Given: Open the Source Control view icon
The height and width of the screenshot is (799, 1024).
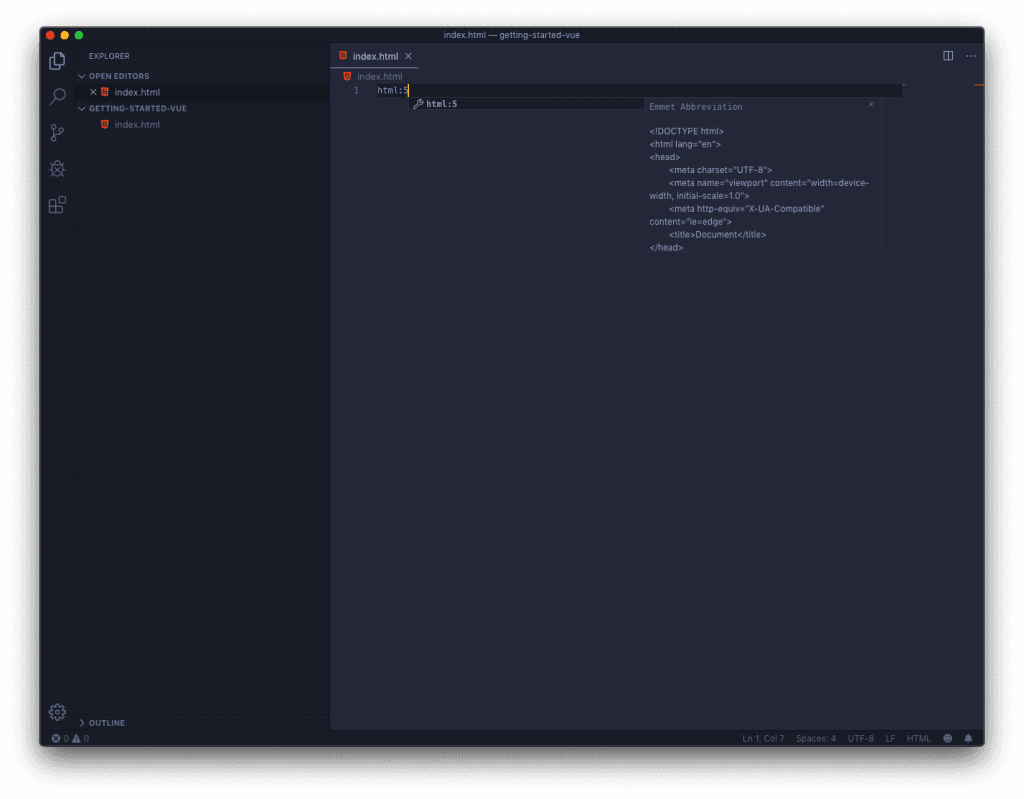Looking at the screenshot, I should click(x=57, y=133).
